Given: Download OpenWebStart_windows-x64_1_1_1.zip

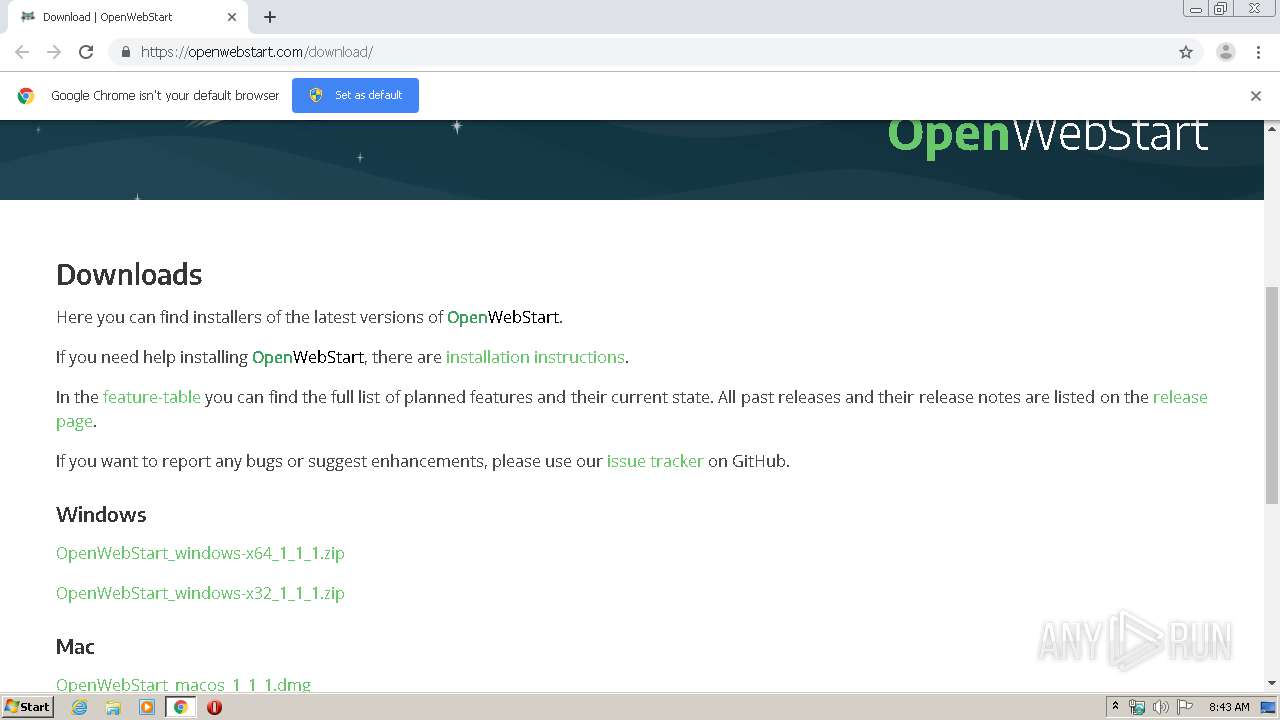Looking at the screenshot, I should point(200,553).
